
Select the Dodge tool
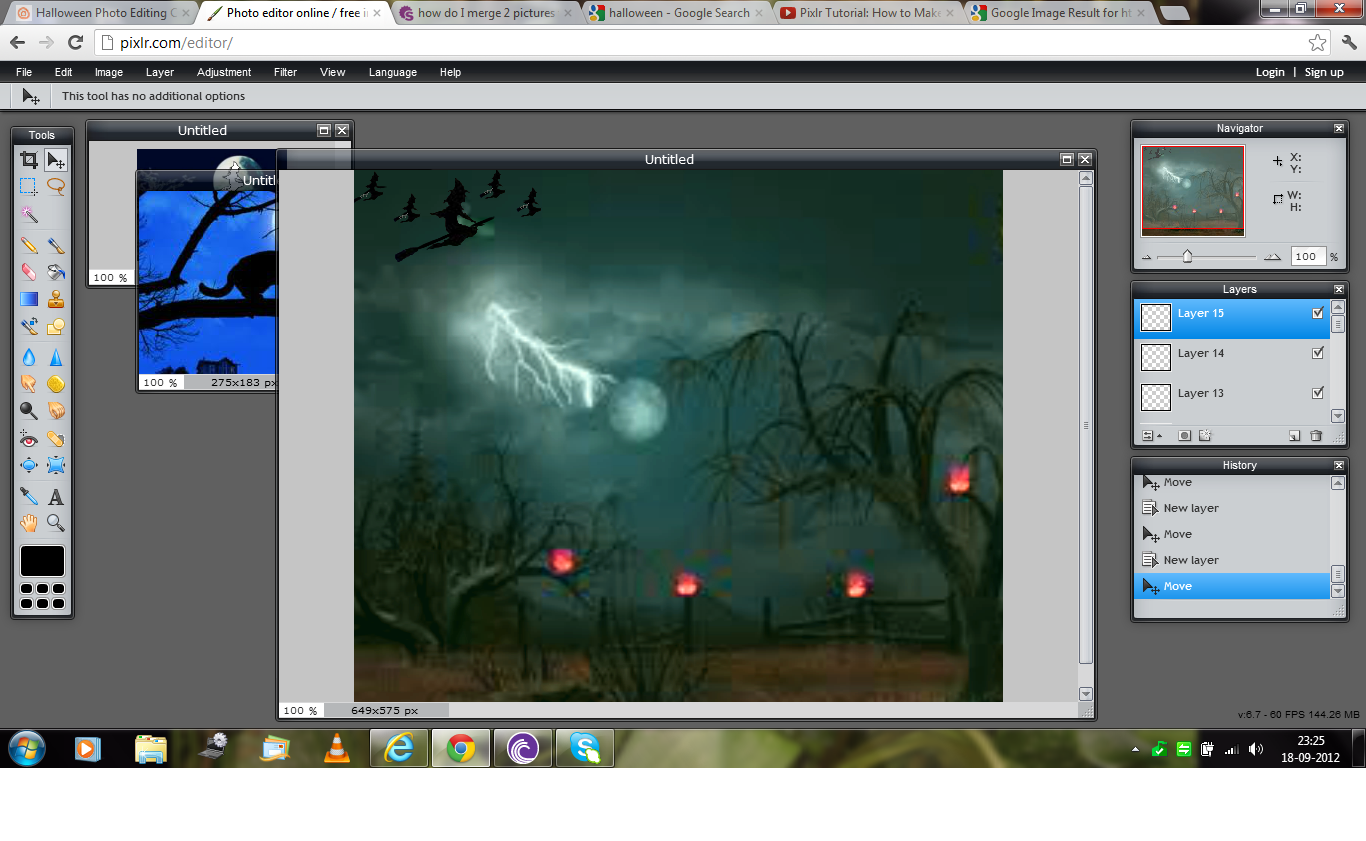29,411
